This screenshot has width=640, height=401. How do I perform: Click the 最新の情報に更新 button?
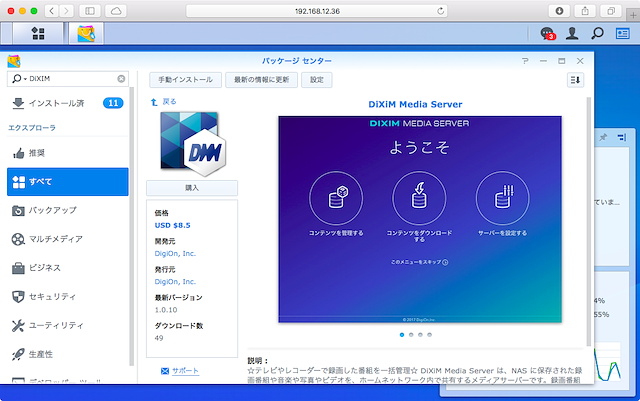coord(261,80)
